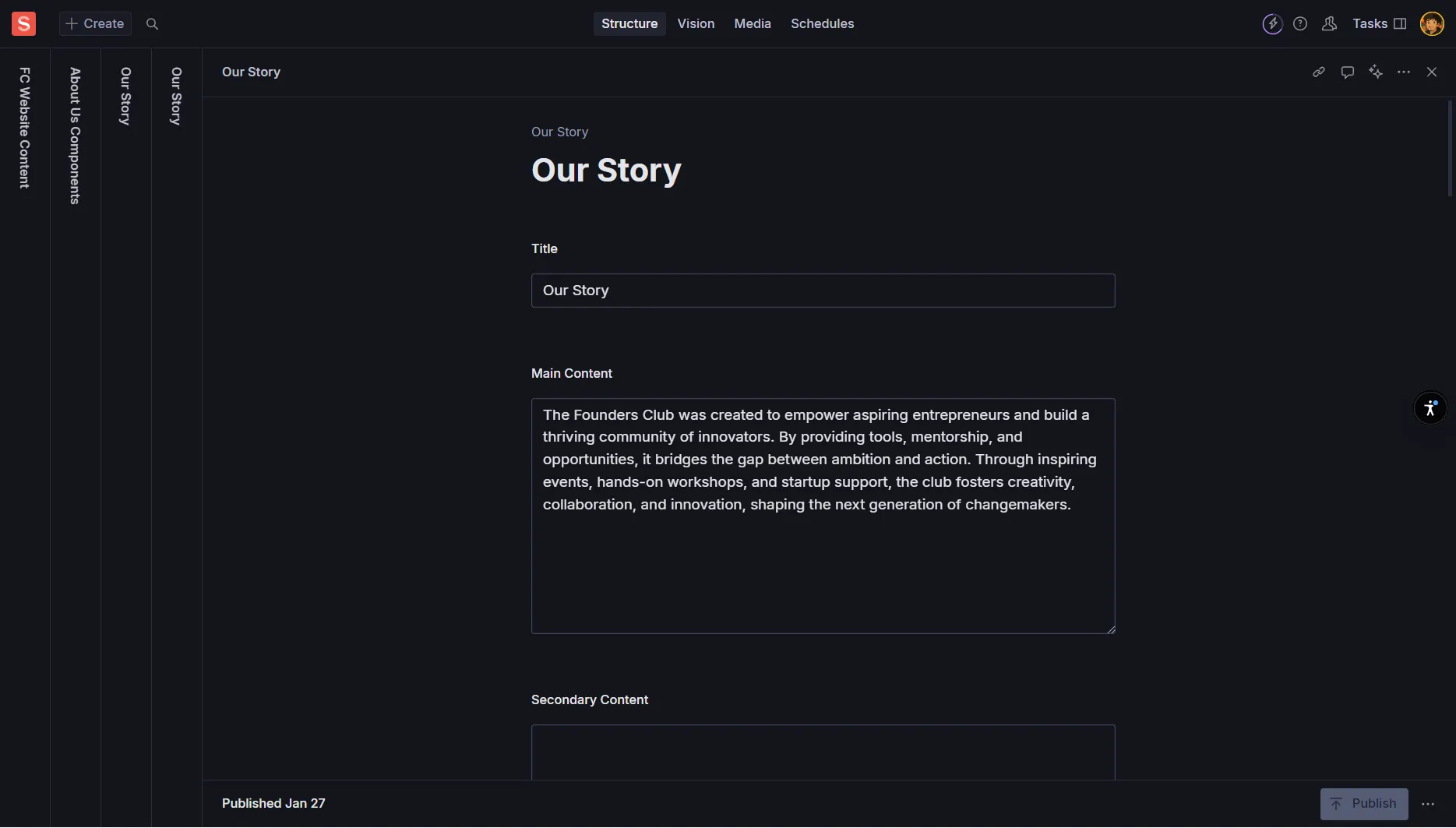Open the help question mark icon

click(1300, 24)
